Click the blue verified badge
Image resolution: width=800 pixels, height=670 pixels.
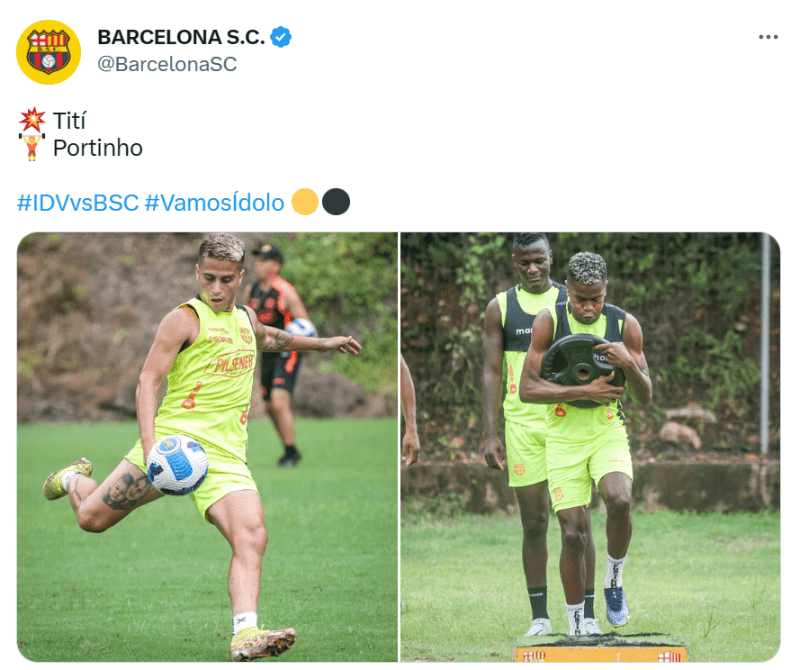click(x=281, y=37)
